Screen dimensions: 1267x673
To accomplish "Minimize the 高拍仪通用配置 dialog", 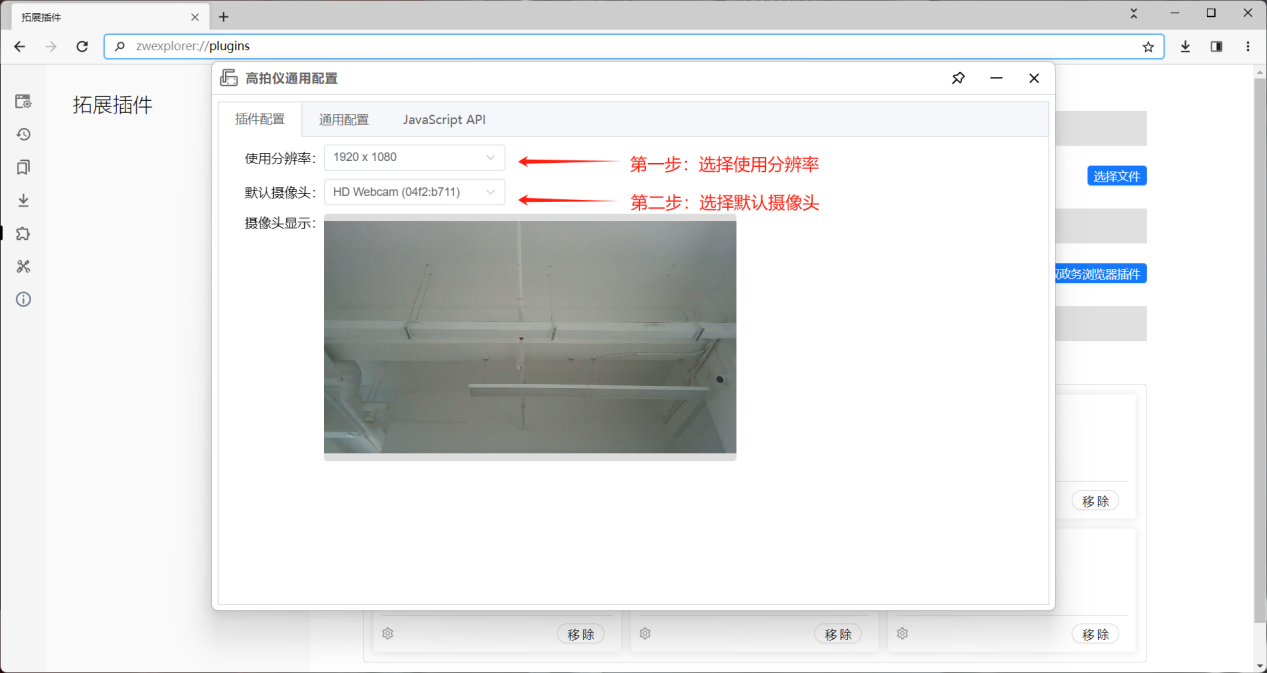I will click(996, 78).
